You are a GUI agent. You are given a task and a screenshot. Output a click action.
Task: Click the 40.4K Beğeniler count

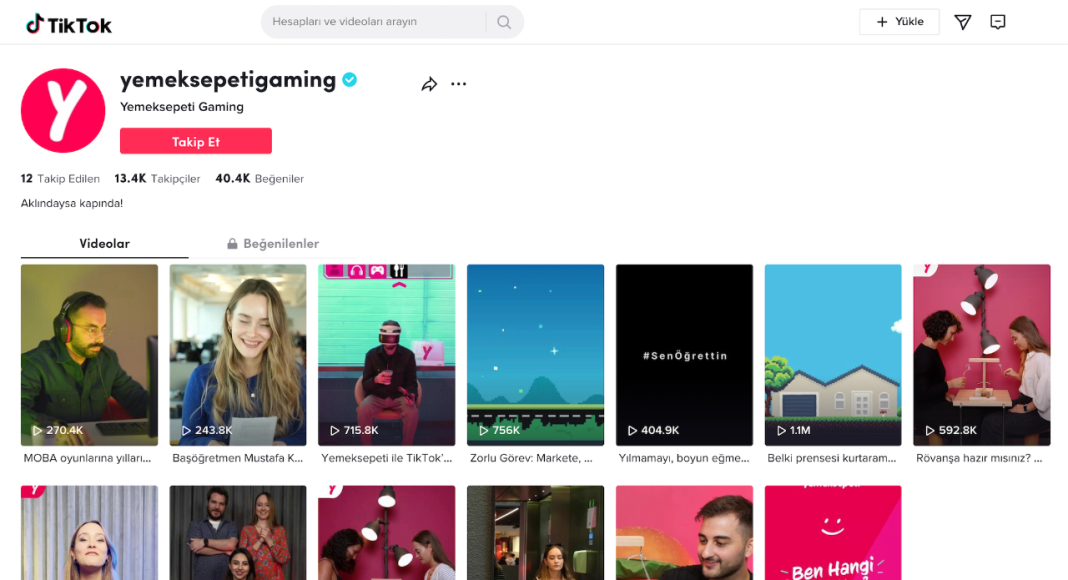coord(260,179)
